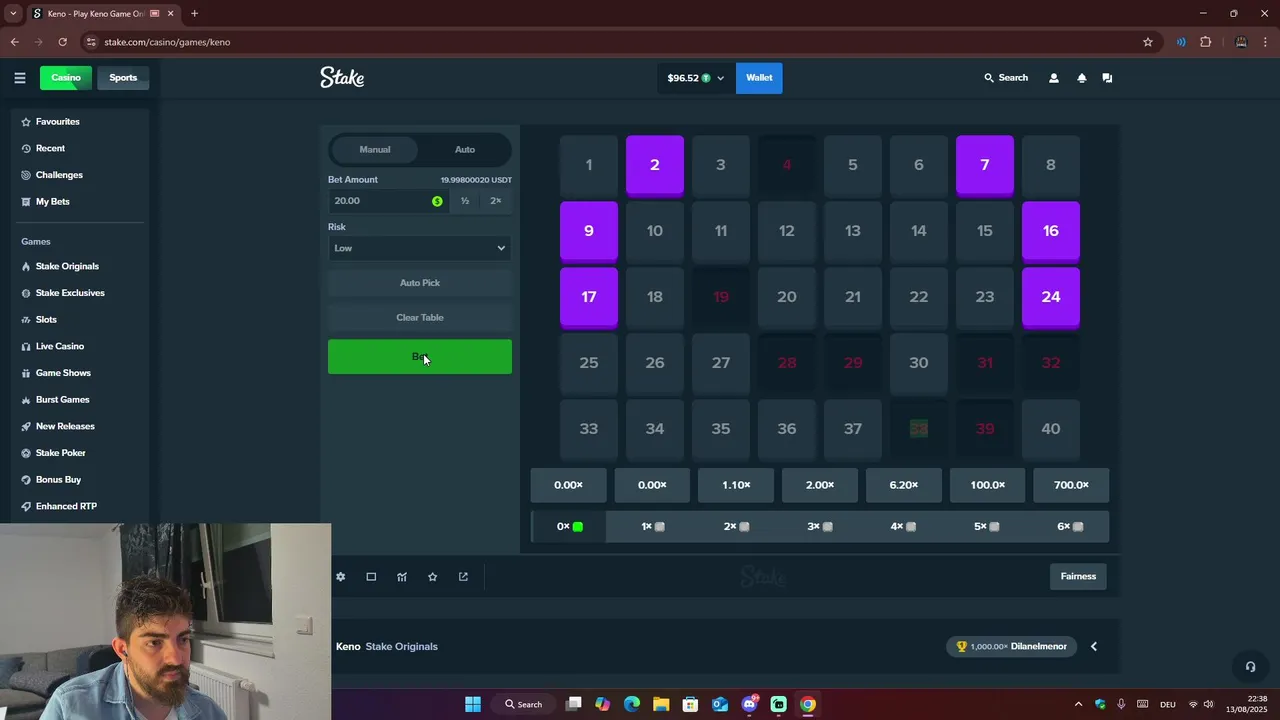The width and height of the screenshot is (1280, 720).
Task: Deselect Keno tile 17
Action: 589,297
